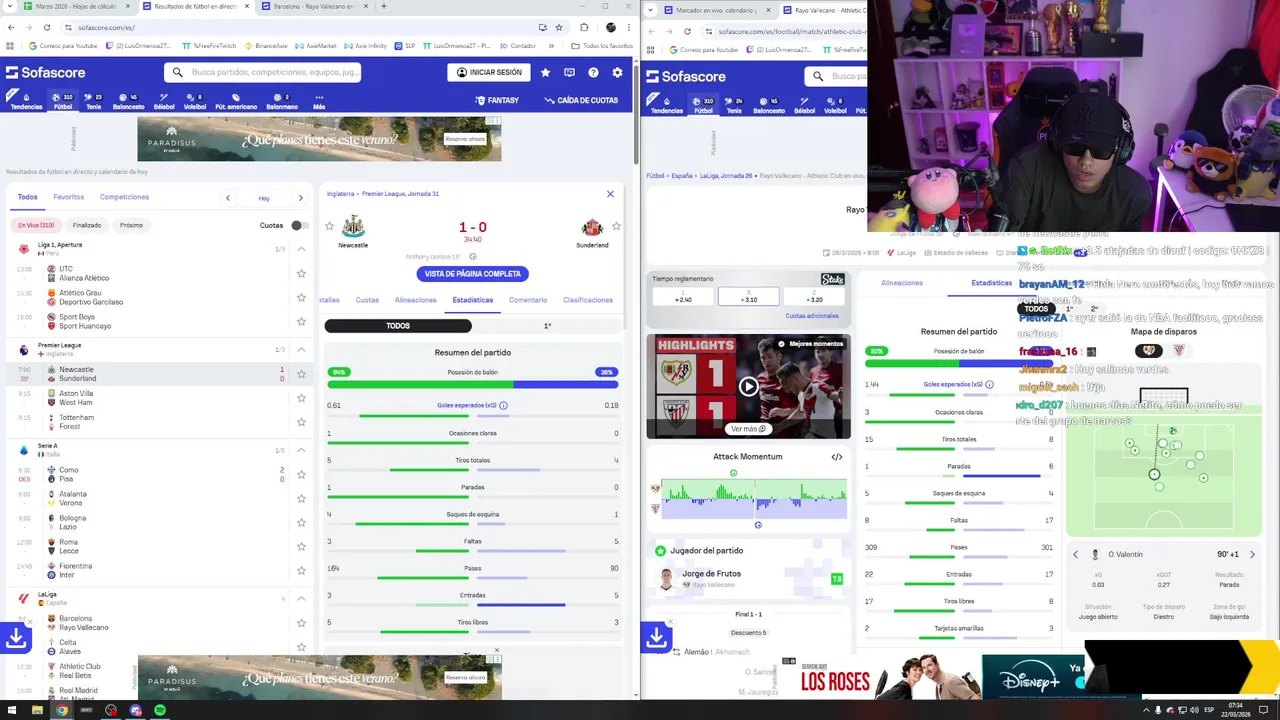Click xG info icon in Newcastle stats
1280x720 pixels.
503,405
